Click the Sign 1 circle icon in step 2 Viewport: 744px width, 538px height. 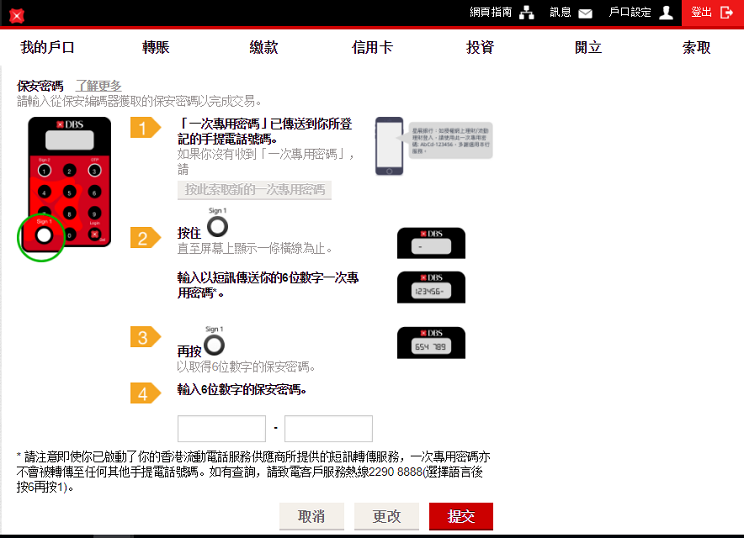pos(216,227)
